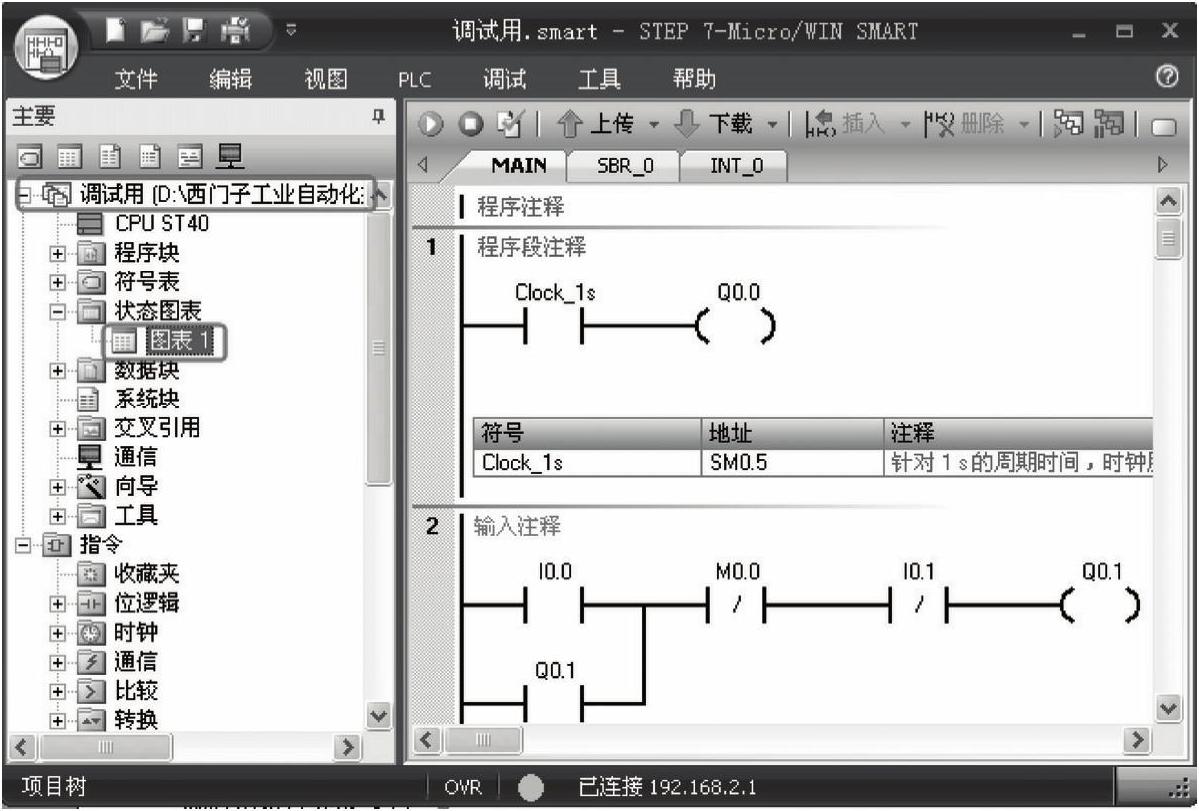The width and height of the screenshot is (1199, 811).
Task: Click the compile icon in toolbar
Action: (x=511, y=124)
